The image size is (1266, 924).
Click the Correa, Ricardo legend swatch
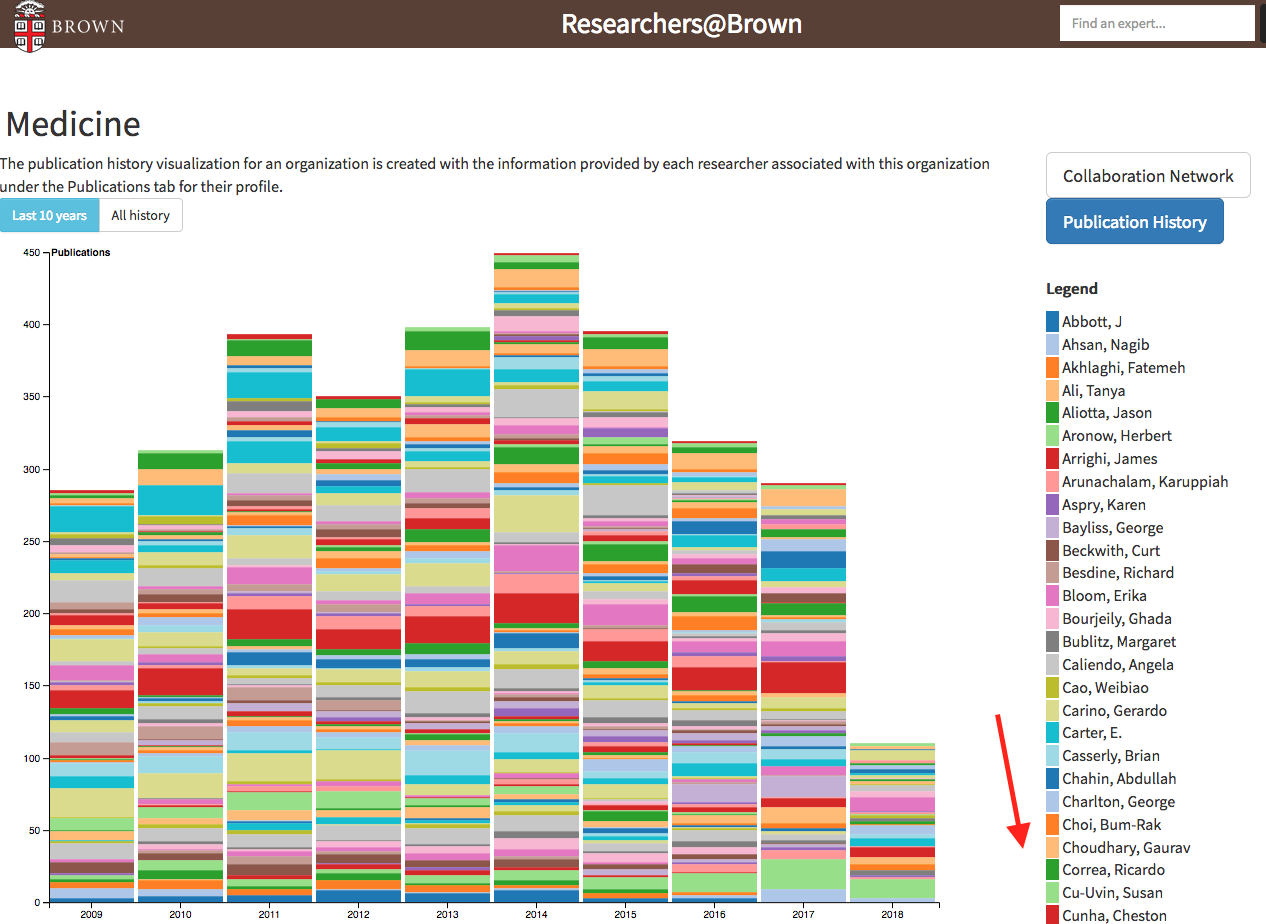[x=1052, y=870]
